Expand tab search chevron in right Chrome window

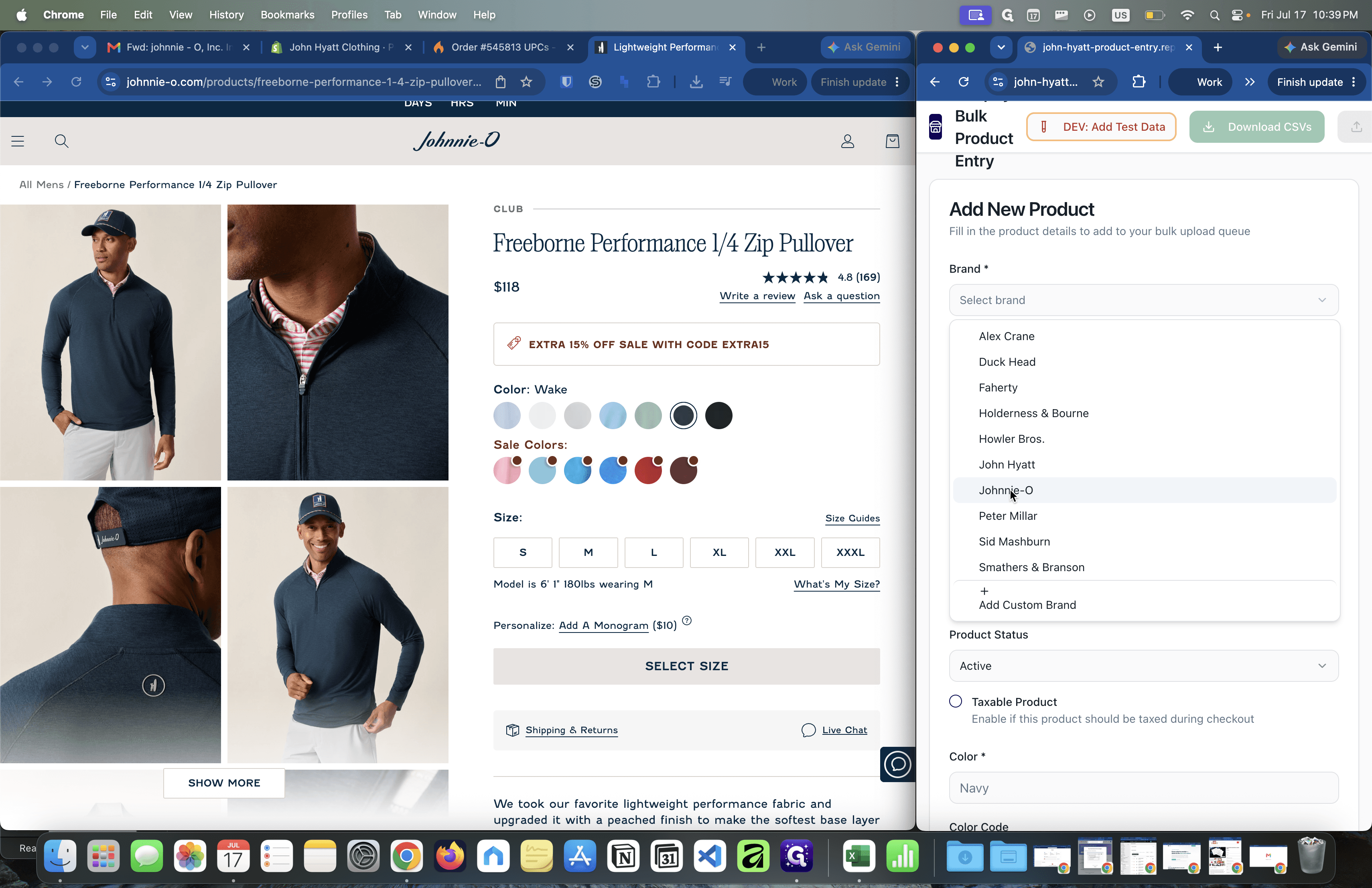pos(1001,47)
